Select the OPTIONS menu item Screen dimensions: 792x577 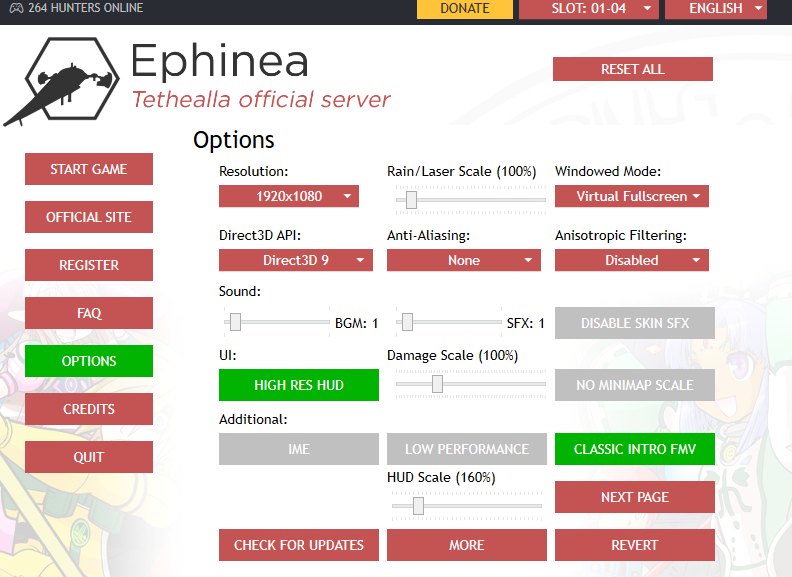pos(89,361)
